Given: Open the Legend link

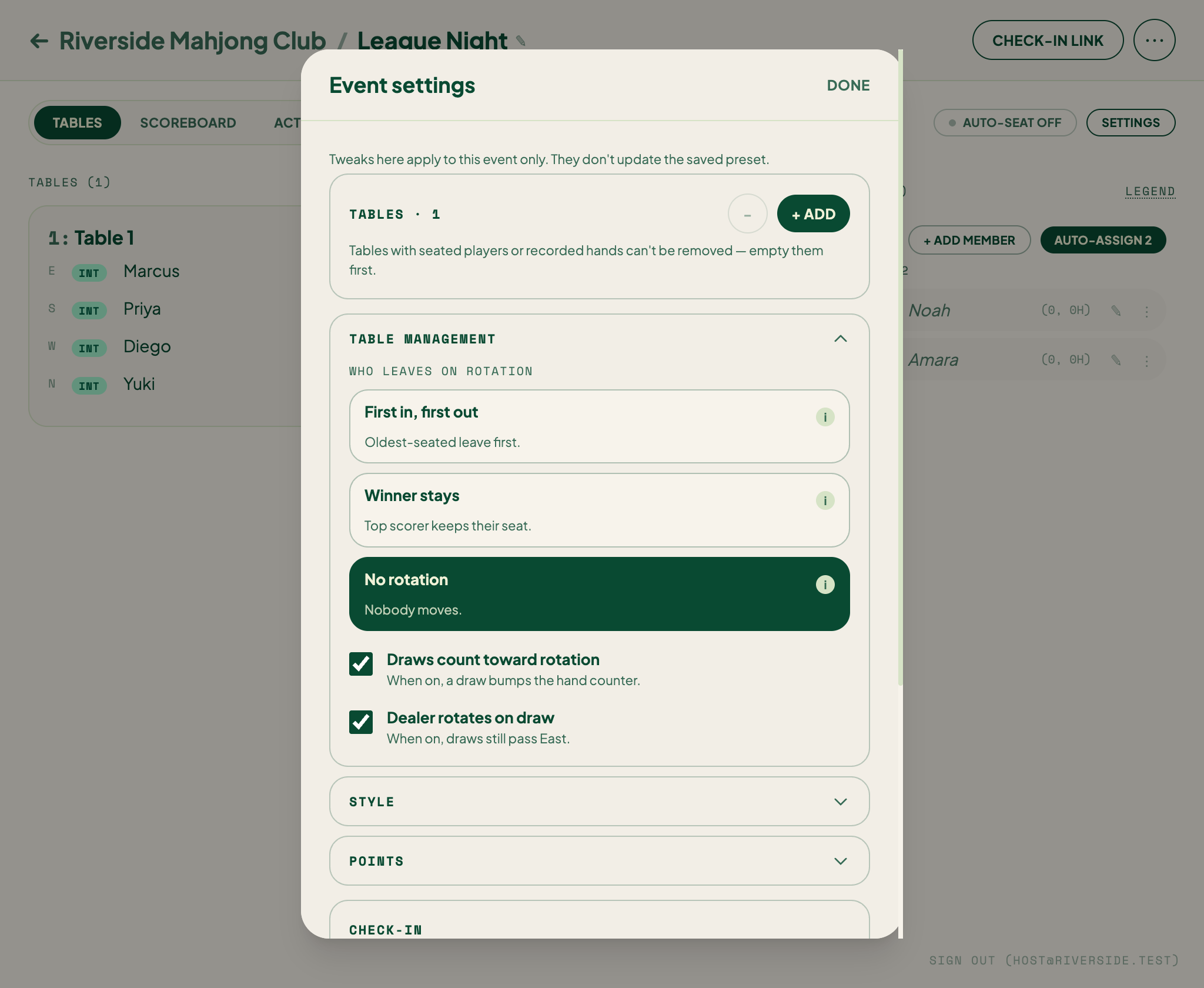Looking at the screenshot, I should (1150, 192).
